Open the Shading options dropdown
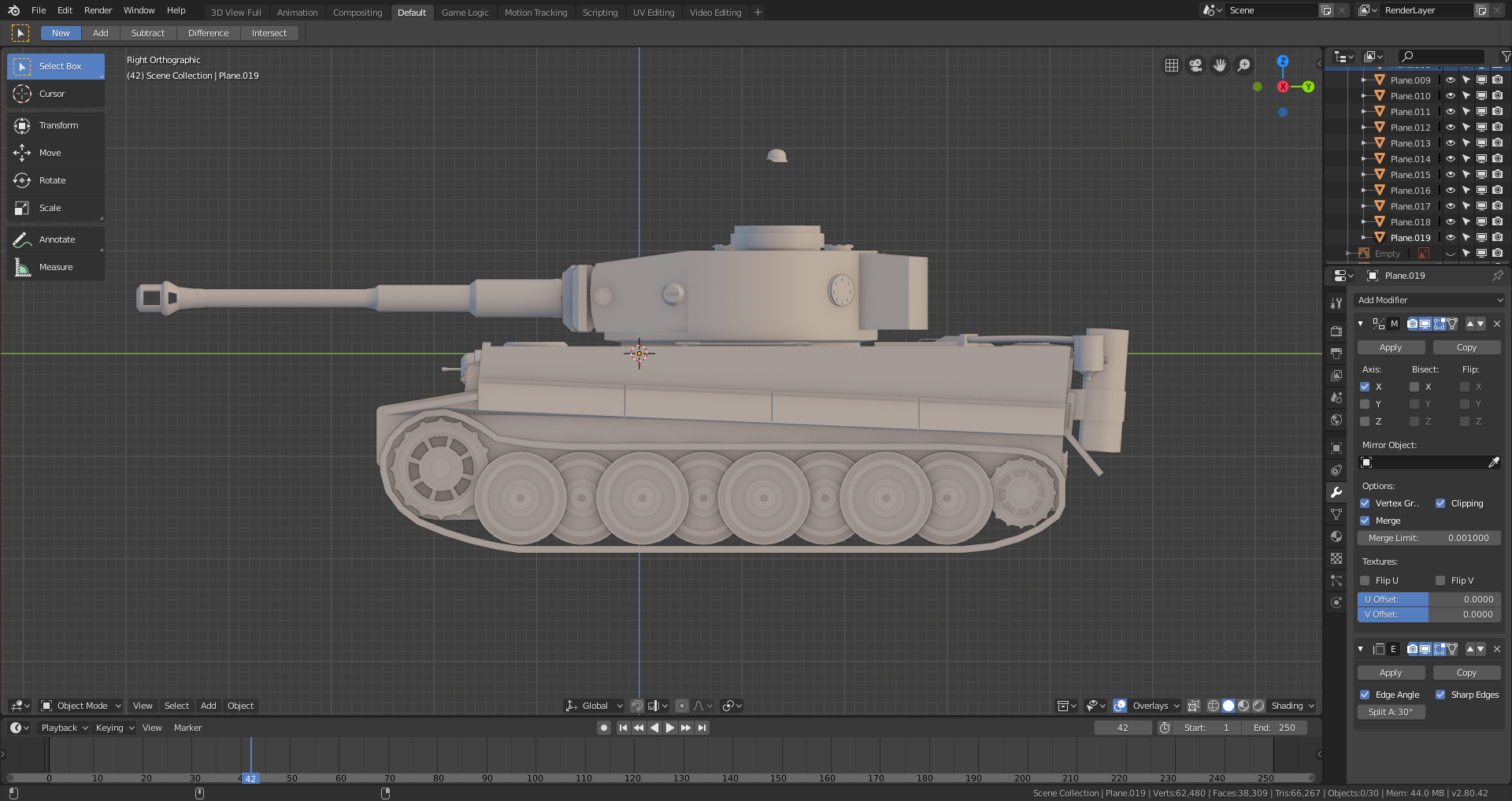The height and width of the screenshot is (801, 1512). (x=1292, y=706)
